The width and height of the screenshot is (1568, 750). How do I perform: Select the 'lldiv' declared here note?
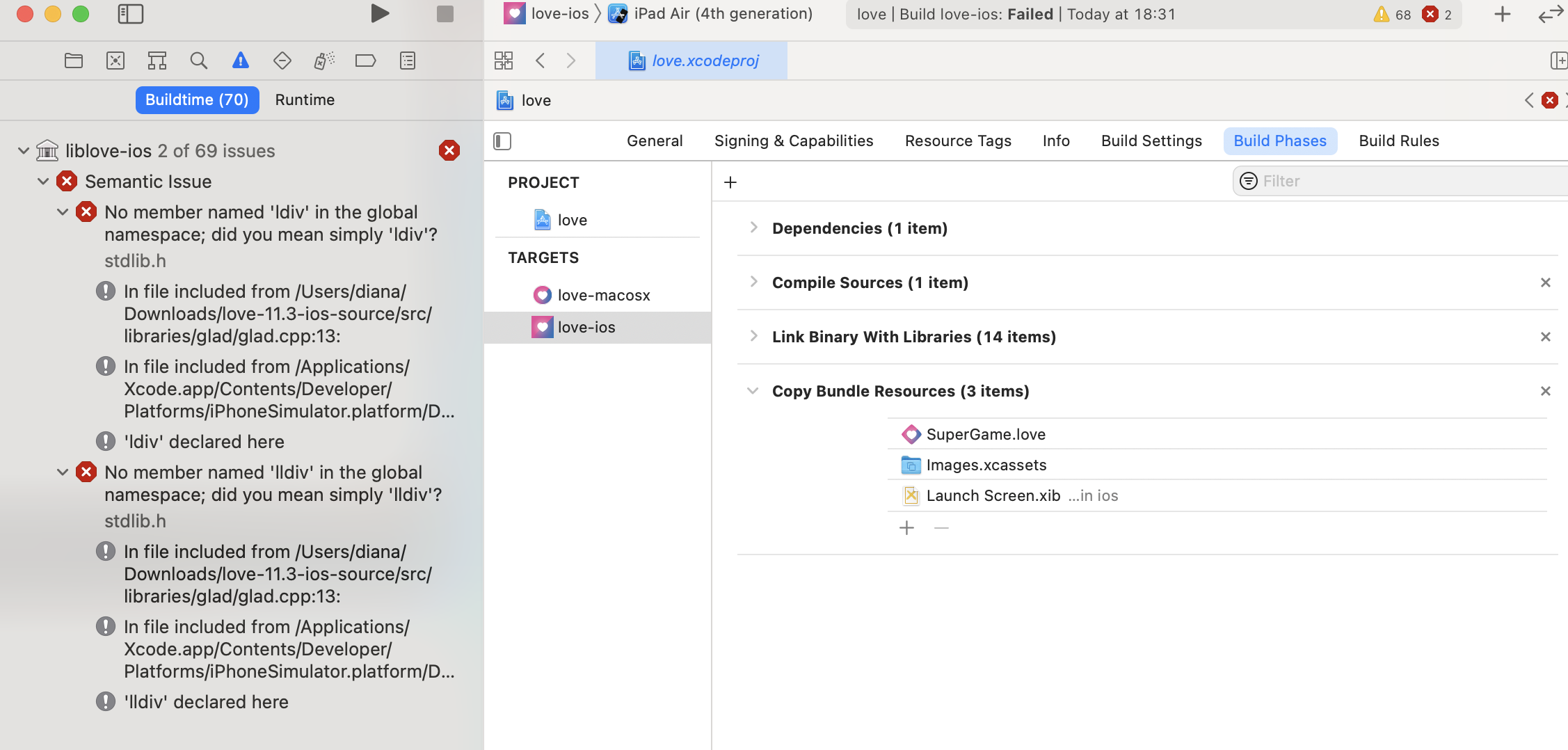coord(206,702)
